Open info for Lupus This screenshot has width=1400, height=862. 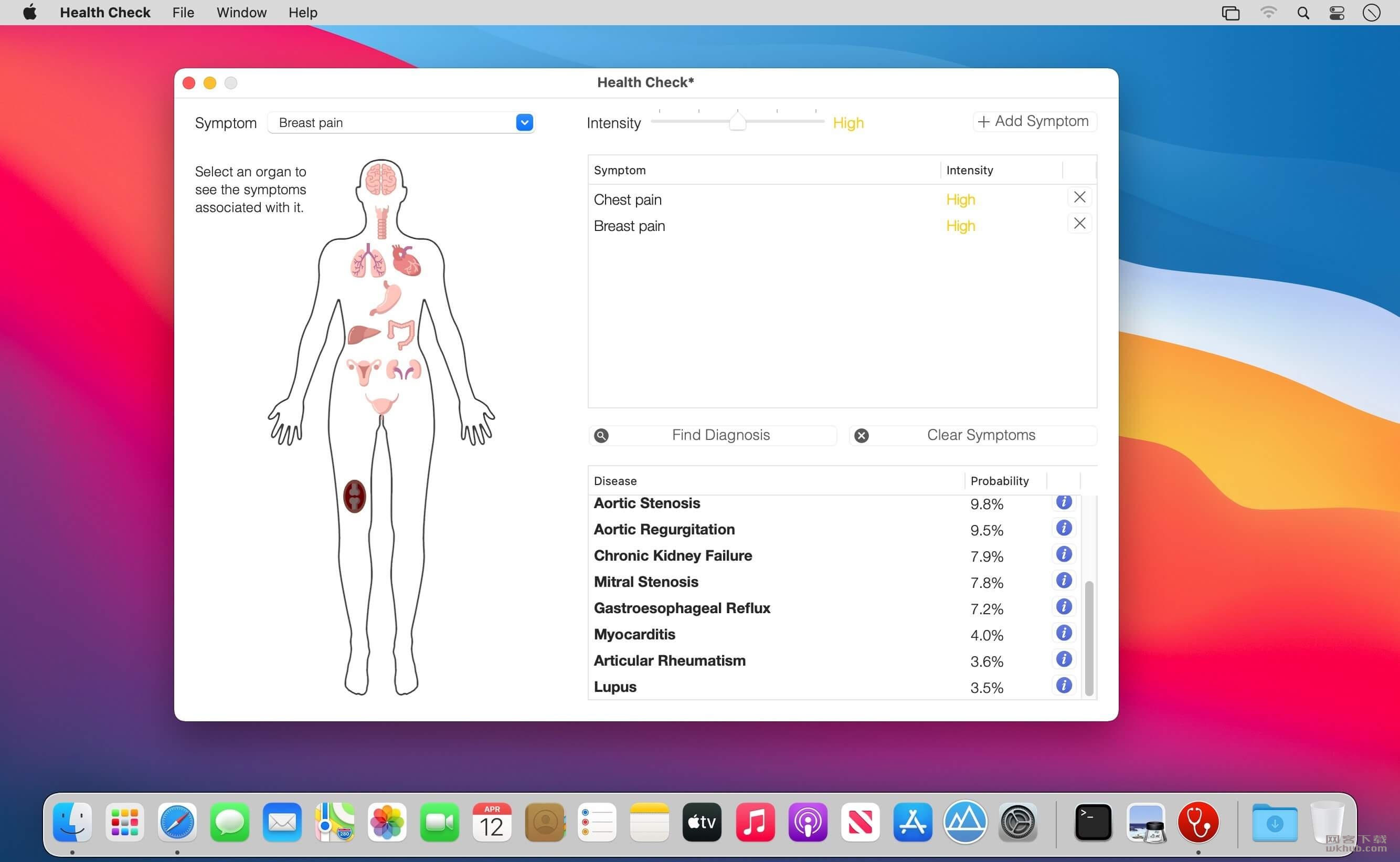pyautogui.click(x=1063, y=685)
